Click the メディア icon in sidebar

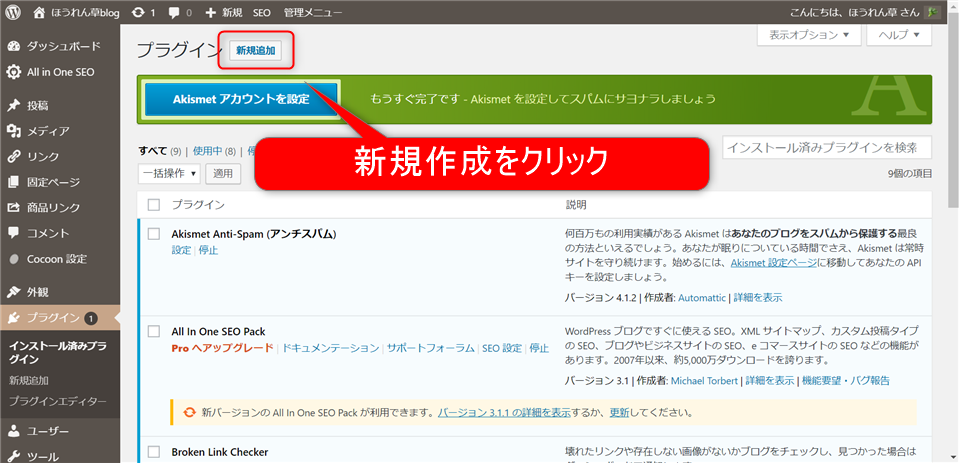13,131
